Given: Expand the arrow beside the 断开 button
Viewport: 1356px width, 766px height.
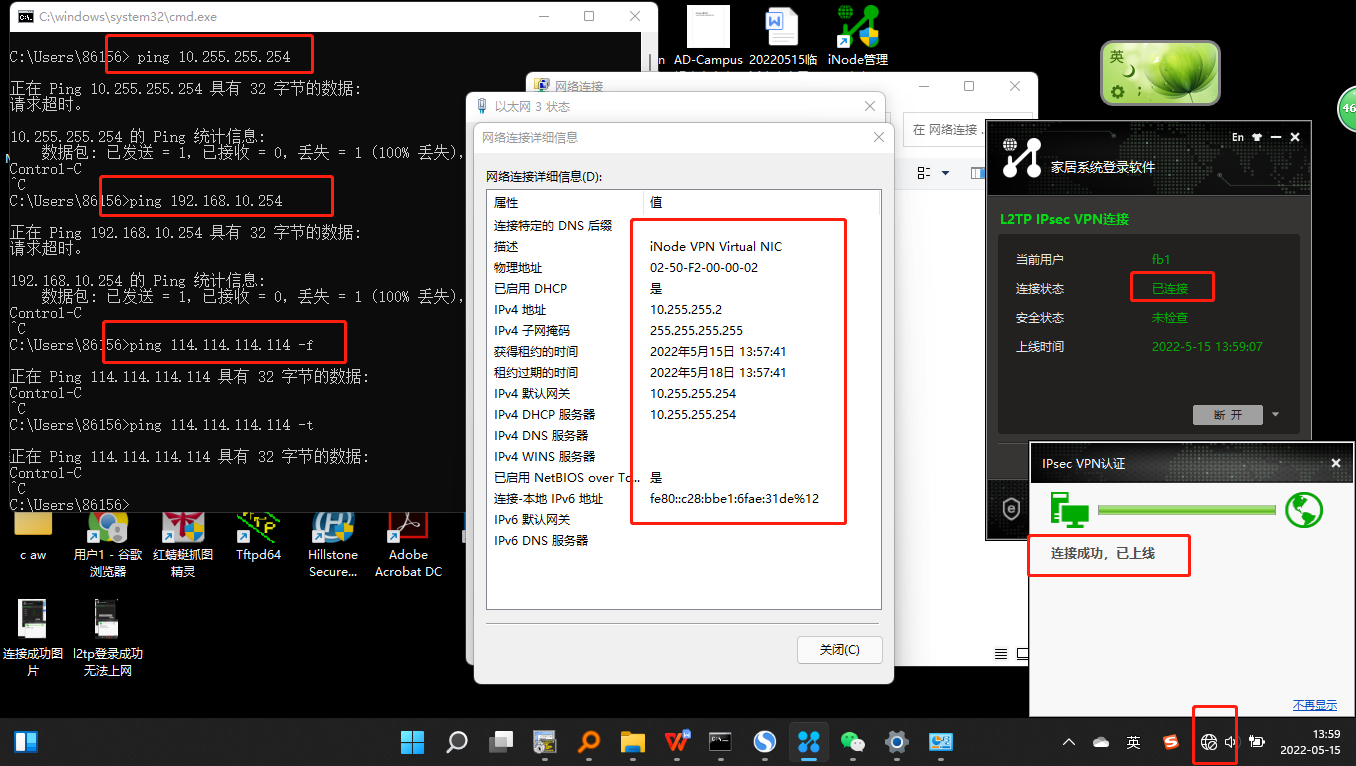Looking at the screenshot, I should [x=1275, y=415].
